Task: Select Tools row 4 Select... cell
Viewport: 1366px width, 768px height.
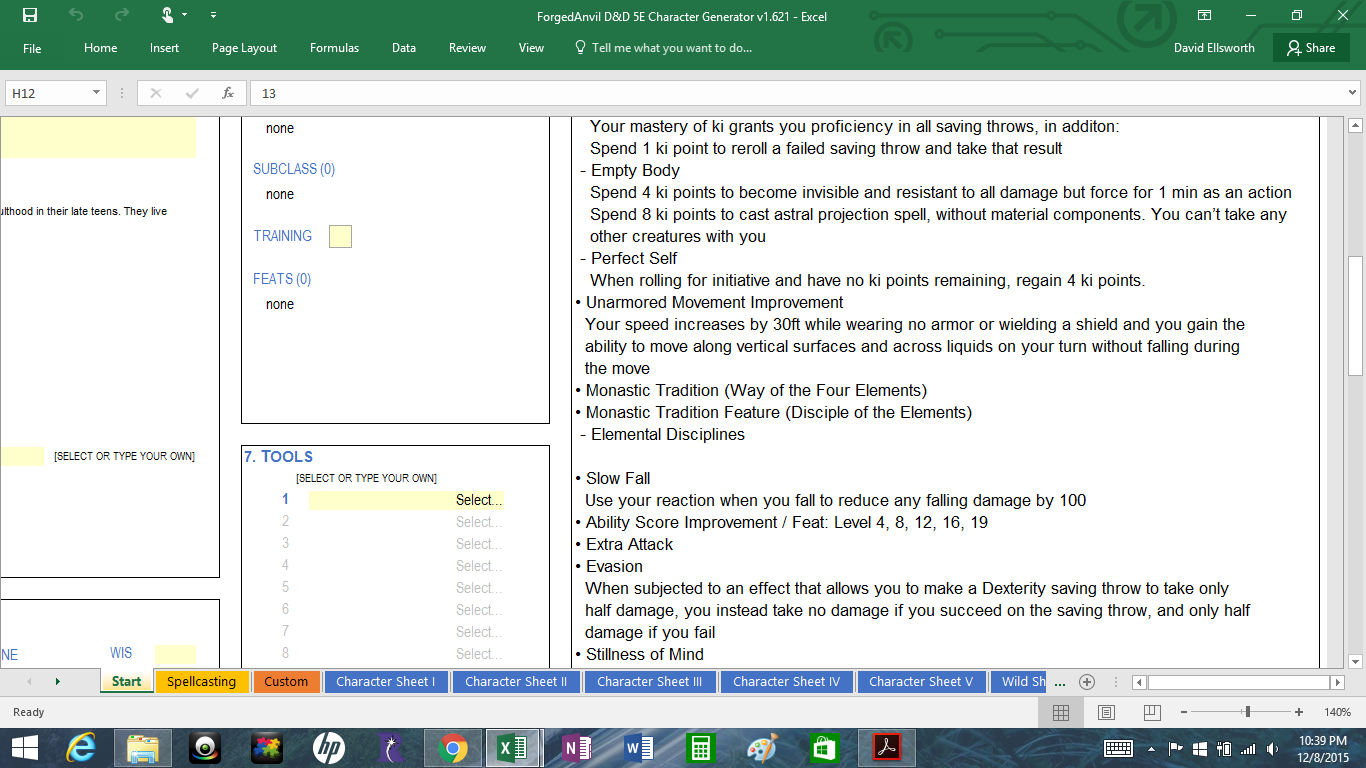Action: (406, 566)
